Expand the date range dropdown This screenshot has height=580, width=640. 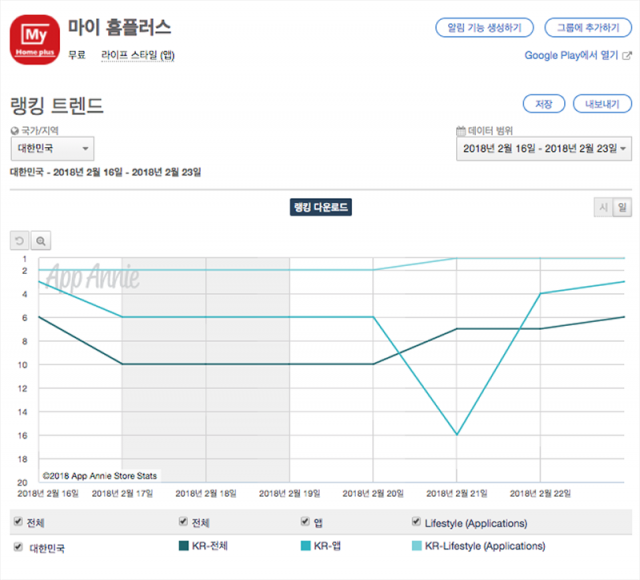click(x=543, y=149)
